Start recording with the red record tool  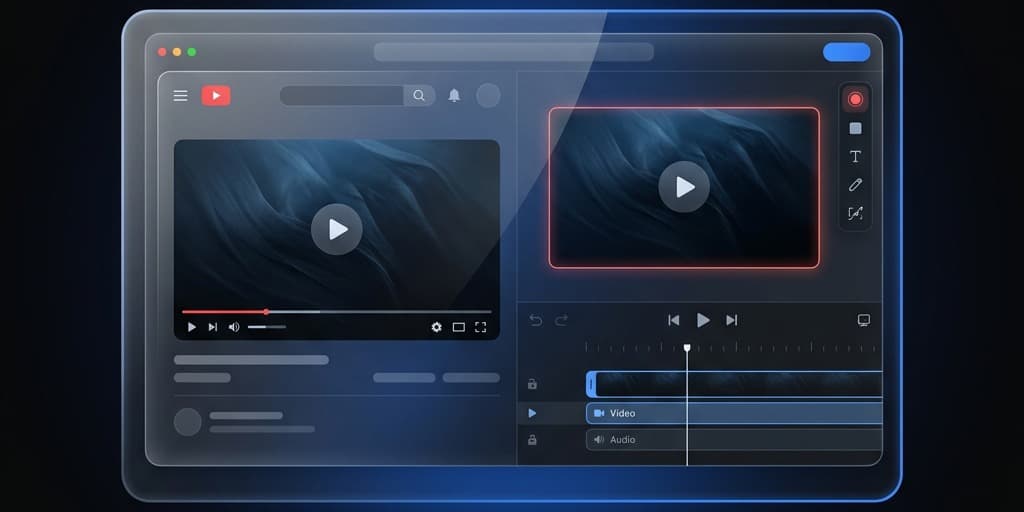click(x=856, y=99)
